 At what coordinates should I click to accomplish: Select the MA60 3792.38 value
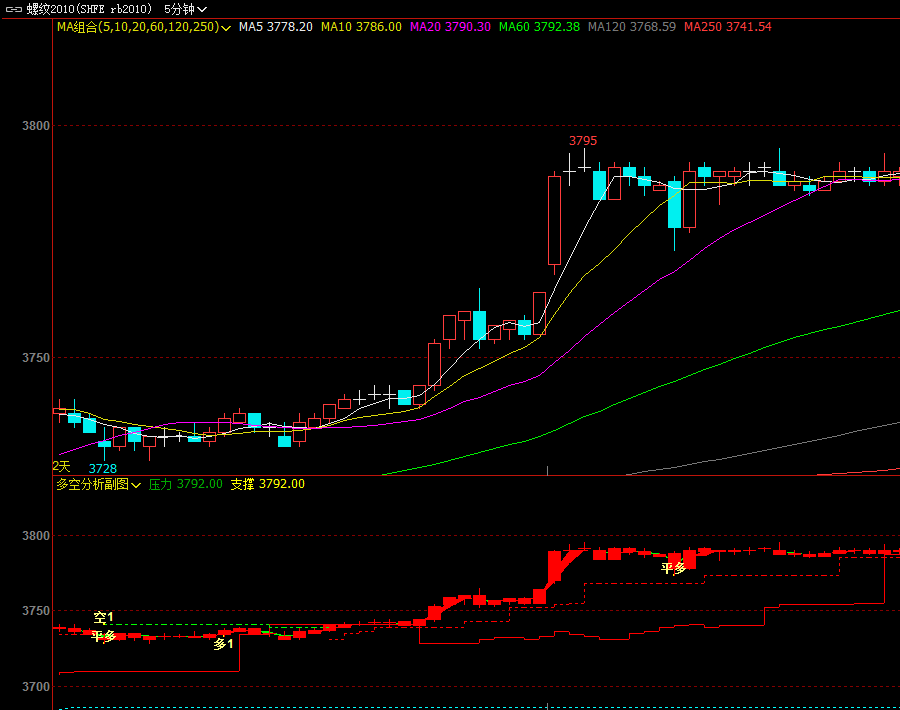point(539,27)
